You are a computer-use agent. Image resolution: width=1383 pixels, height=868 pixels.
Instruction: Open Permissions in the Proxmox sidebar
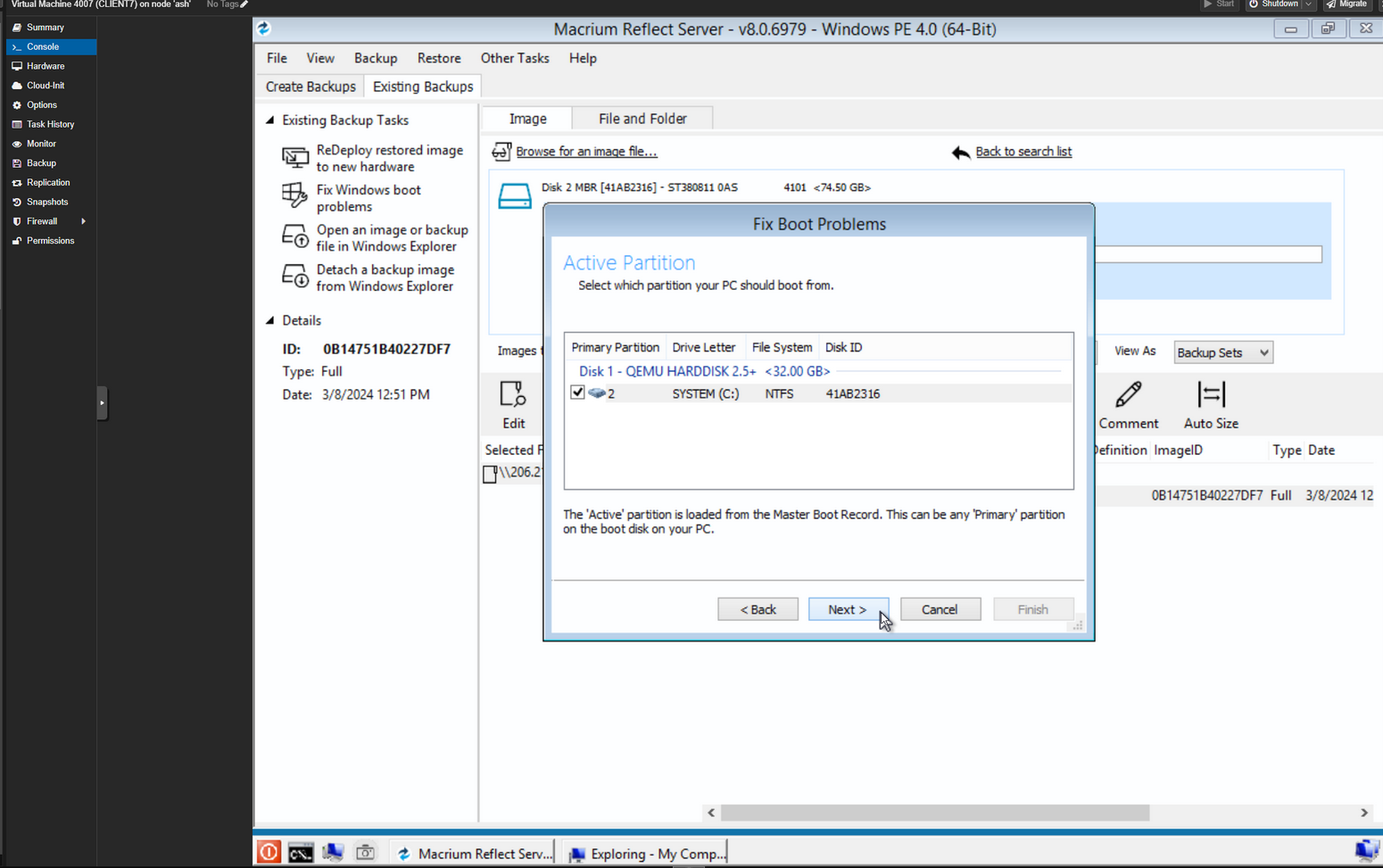tap(50, 241)
